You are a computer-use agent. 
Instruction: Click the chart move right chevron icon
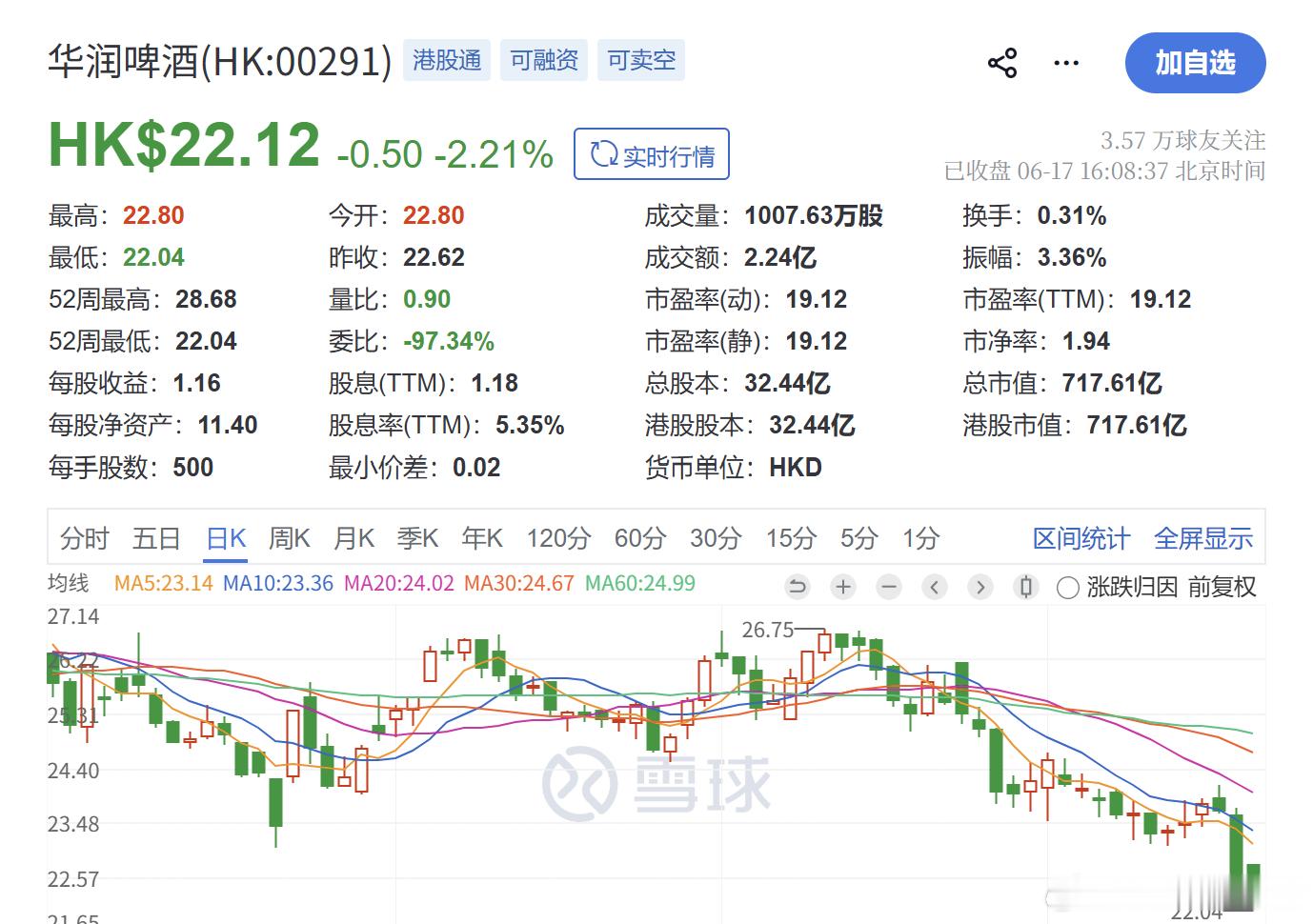click(980, 587)
